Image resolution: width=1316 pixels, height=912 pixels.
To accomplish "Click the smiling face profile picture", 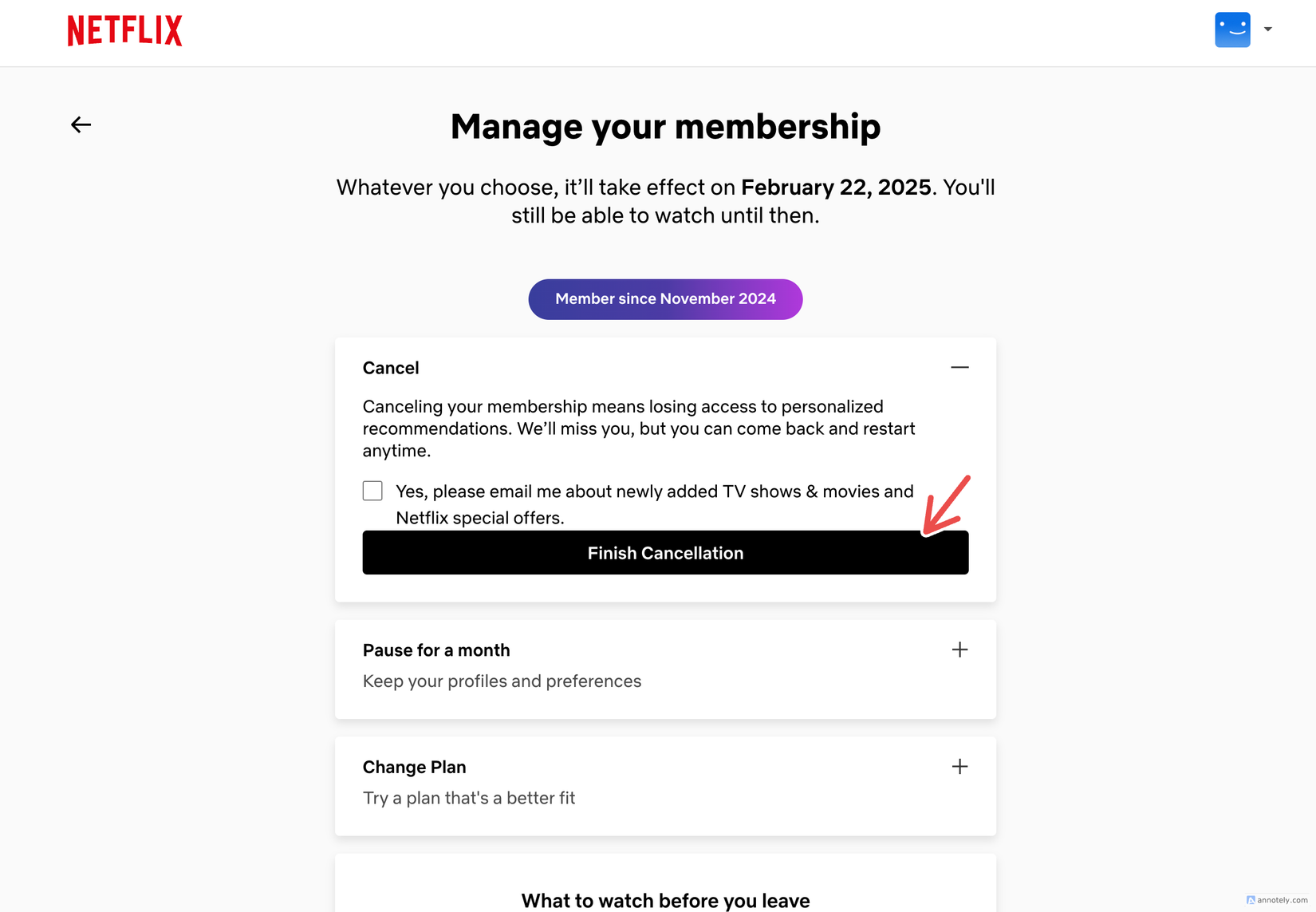I will [1232, 29].
